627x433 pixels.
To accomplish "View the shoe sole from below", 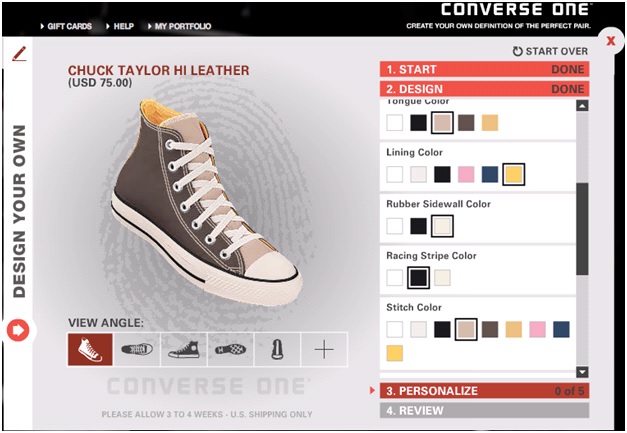I will click(x=230, y=350).
